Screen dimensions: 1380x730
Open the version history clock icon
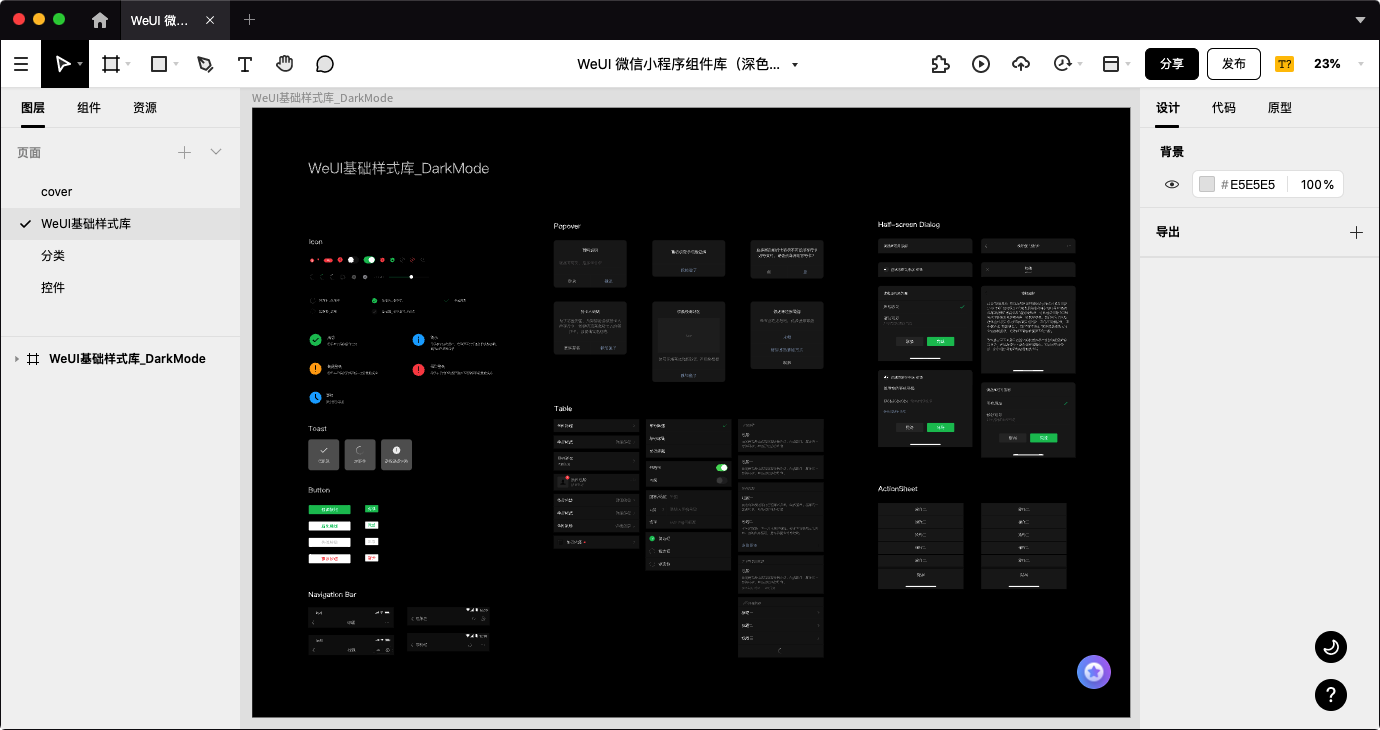(1062, 64)
